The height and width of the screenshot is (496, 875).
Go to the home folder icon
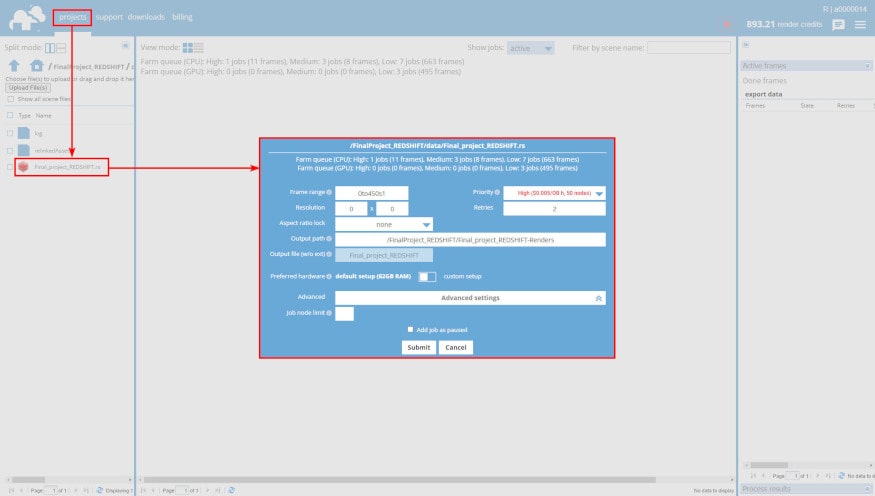[x=37, y=66]
